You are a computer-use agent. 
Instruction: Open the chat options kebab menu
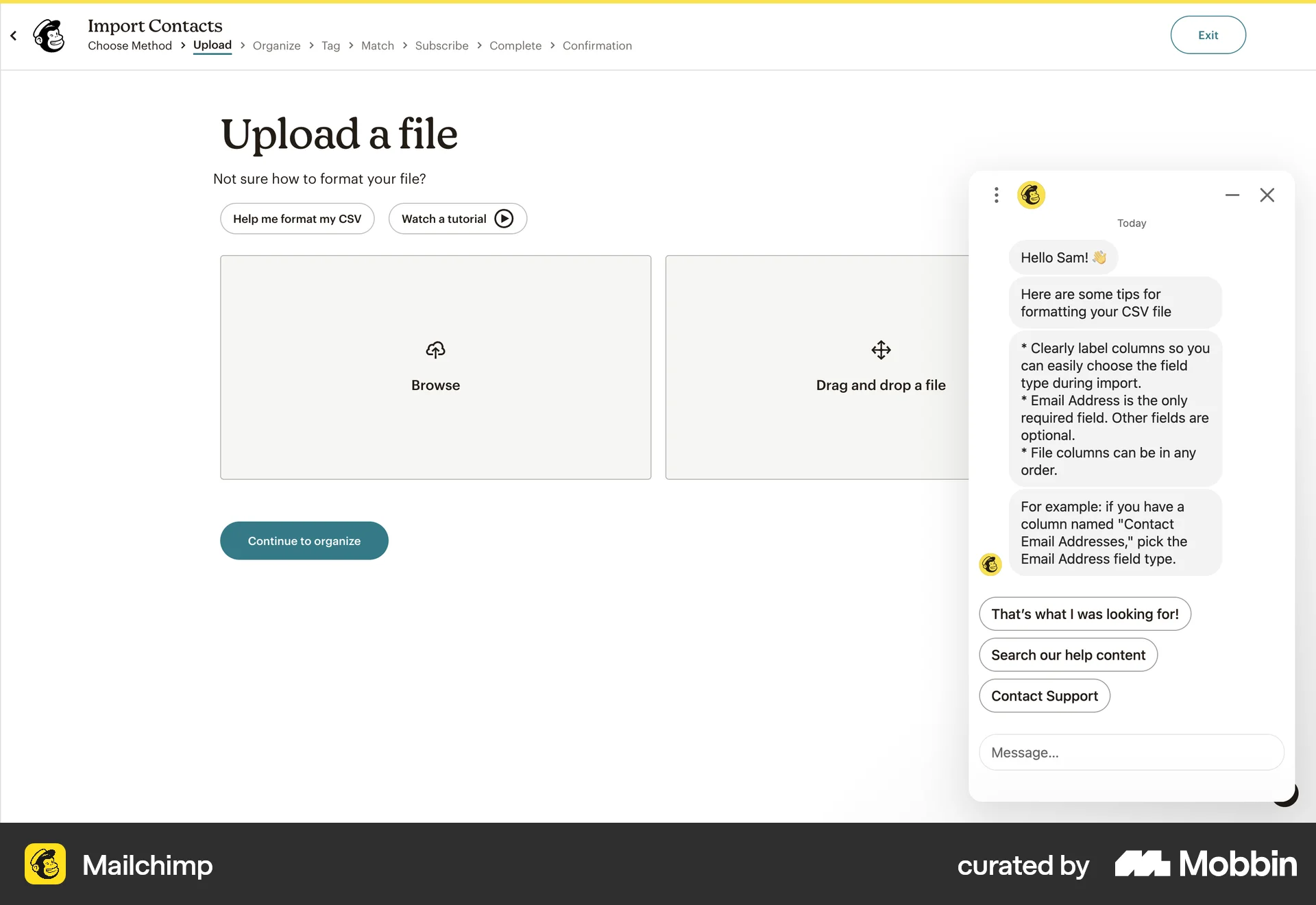pyautogui.click(x=996, y=195)
